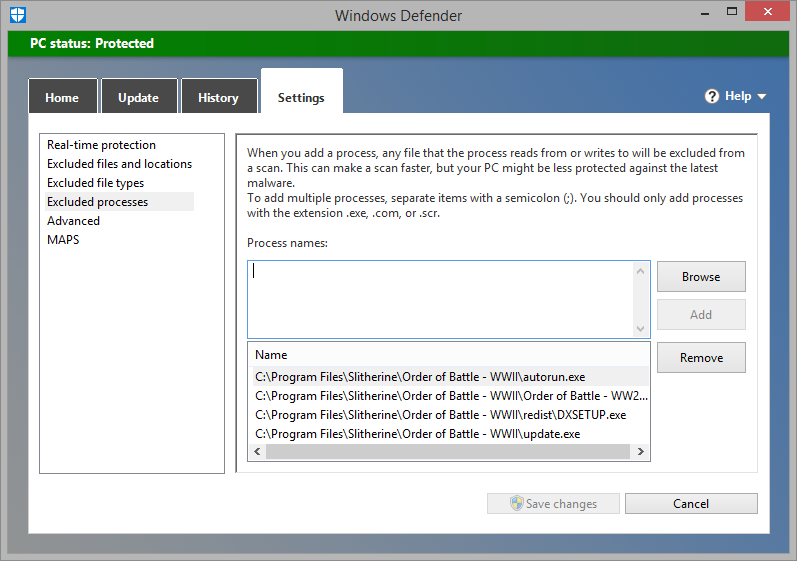Viewport: 797px width, 561px height.
Task: Switch to the Home tab
Action: click(62, 98)
